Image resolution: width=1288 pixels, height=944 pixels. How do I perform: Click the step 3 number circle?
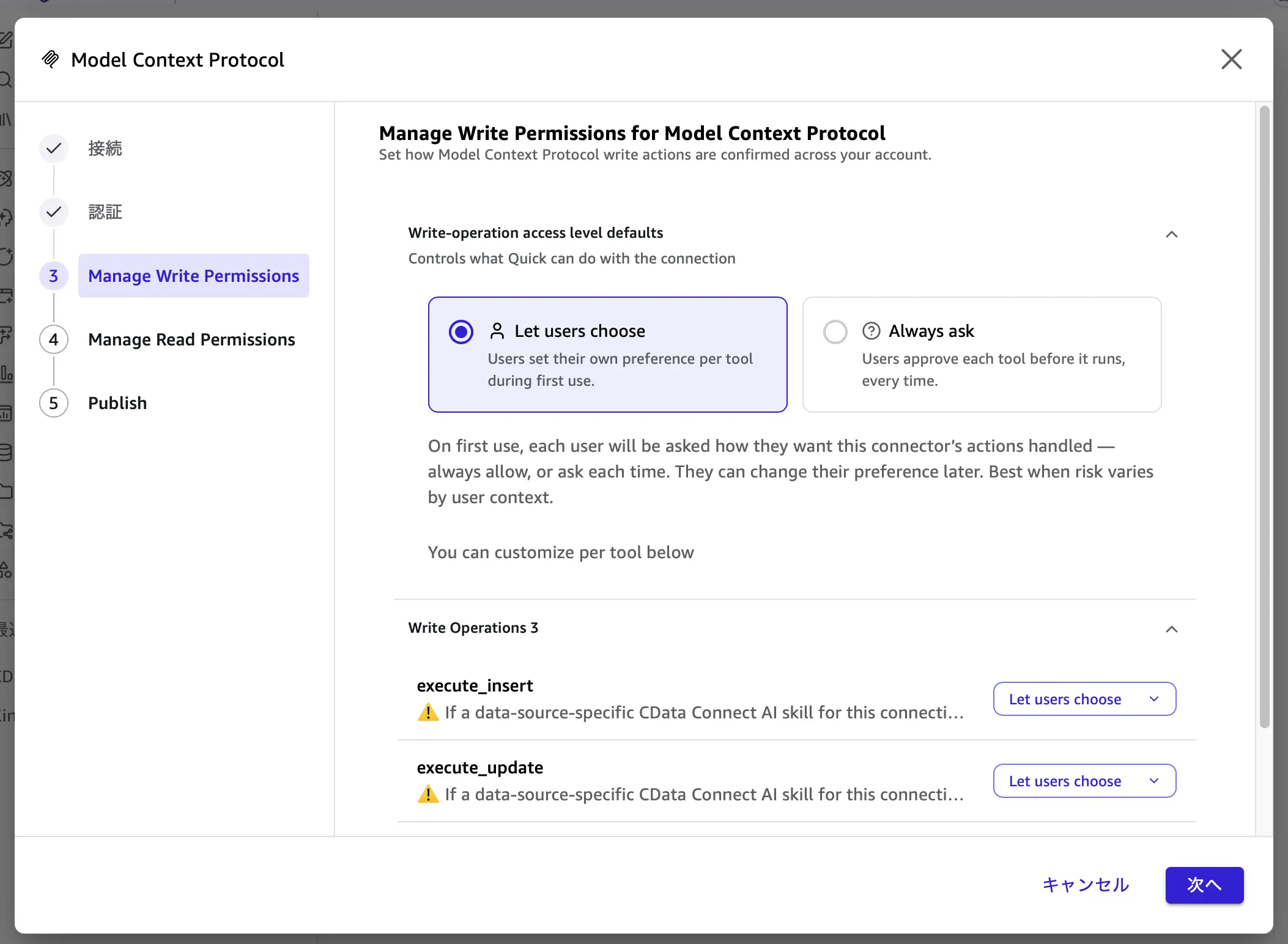54,276
